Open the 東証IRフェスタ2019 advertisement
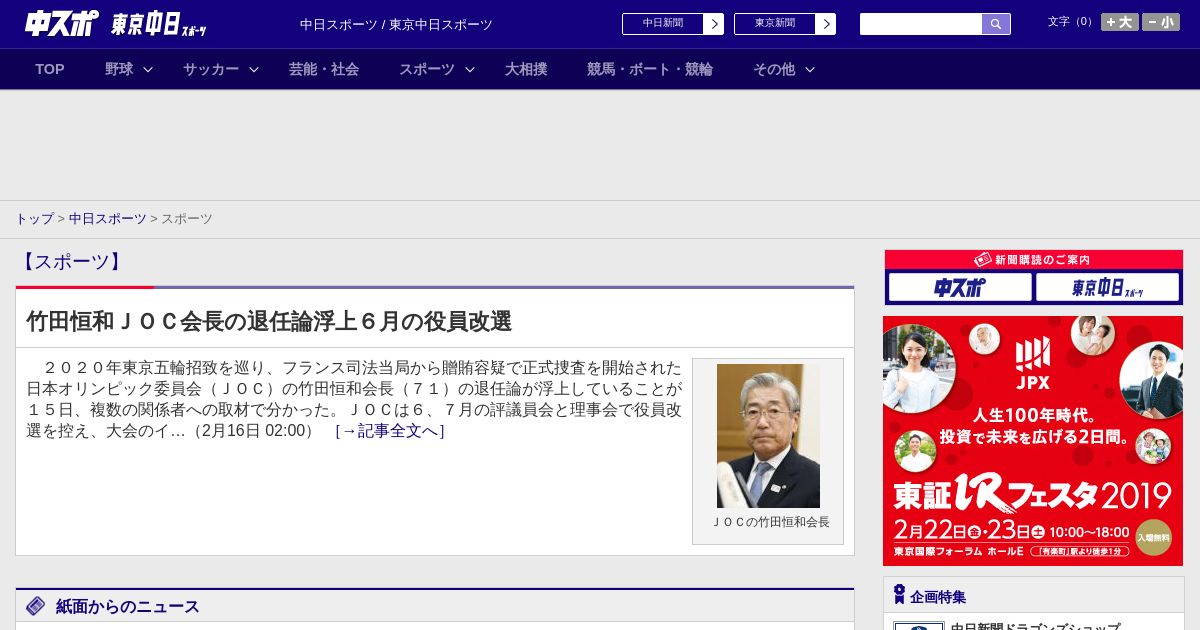Screen dimensions: 1200x630 point(1033,441)
